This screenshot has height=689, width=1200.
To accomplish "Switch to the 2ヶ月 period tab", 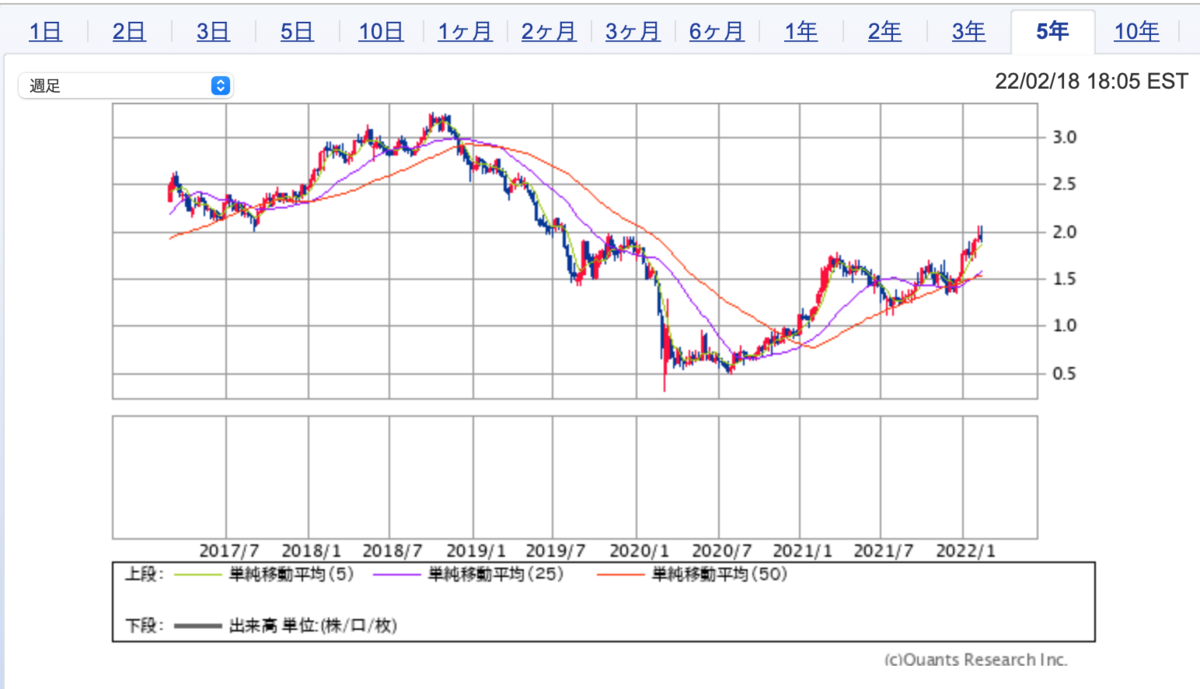I will (x=549, y=32).
